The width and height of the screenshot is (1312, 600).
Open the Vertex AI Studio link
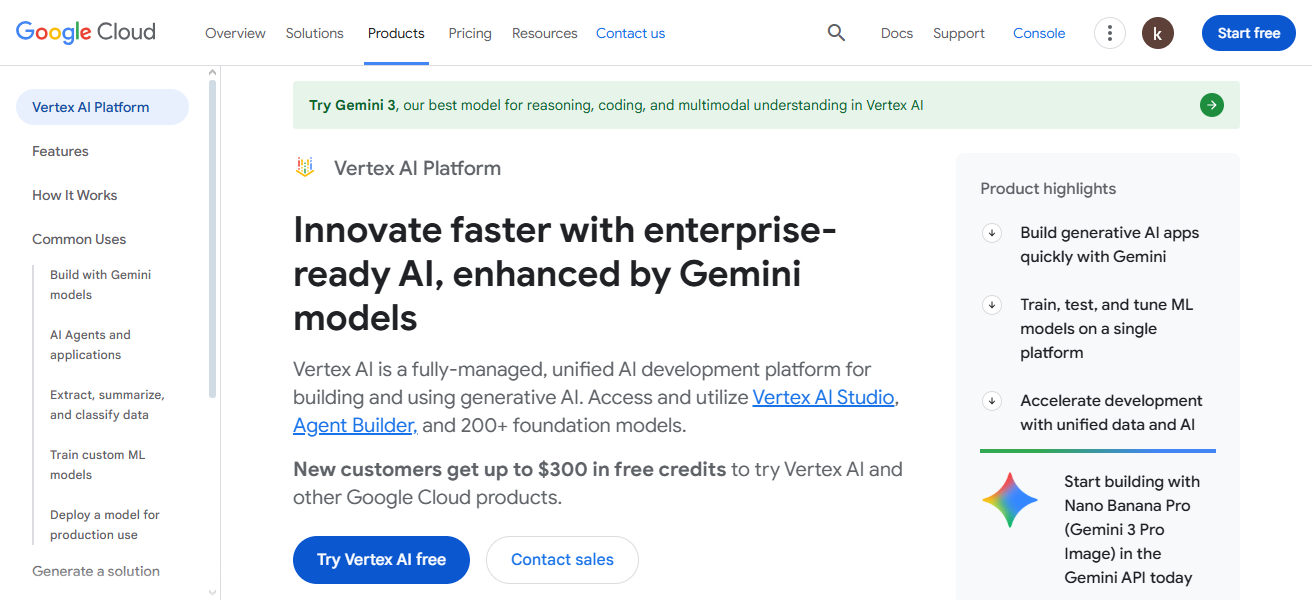click(x=823, y=397)
